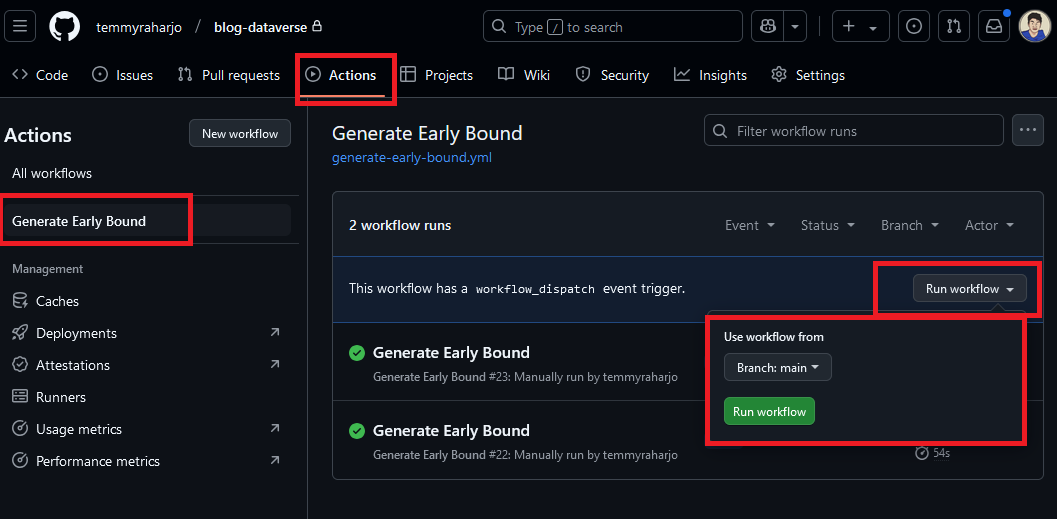The width and height of the screenshot is (1057, 519).
Task: Click the external arrow beside Usage metrics
Action: click(274, 428)
